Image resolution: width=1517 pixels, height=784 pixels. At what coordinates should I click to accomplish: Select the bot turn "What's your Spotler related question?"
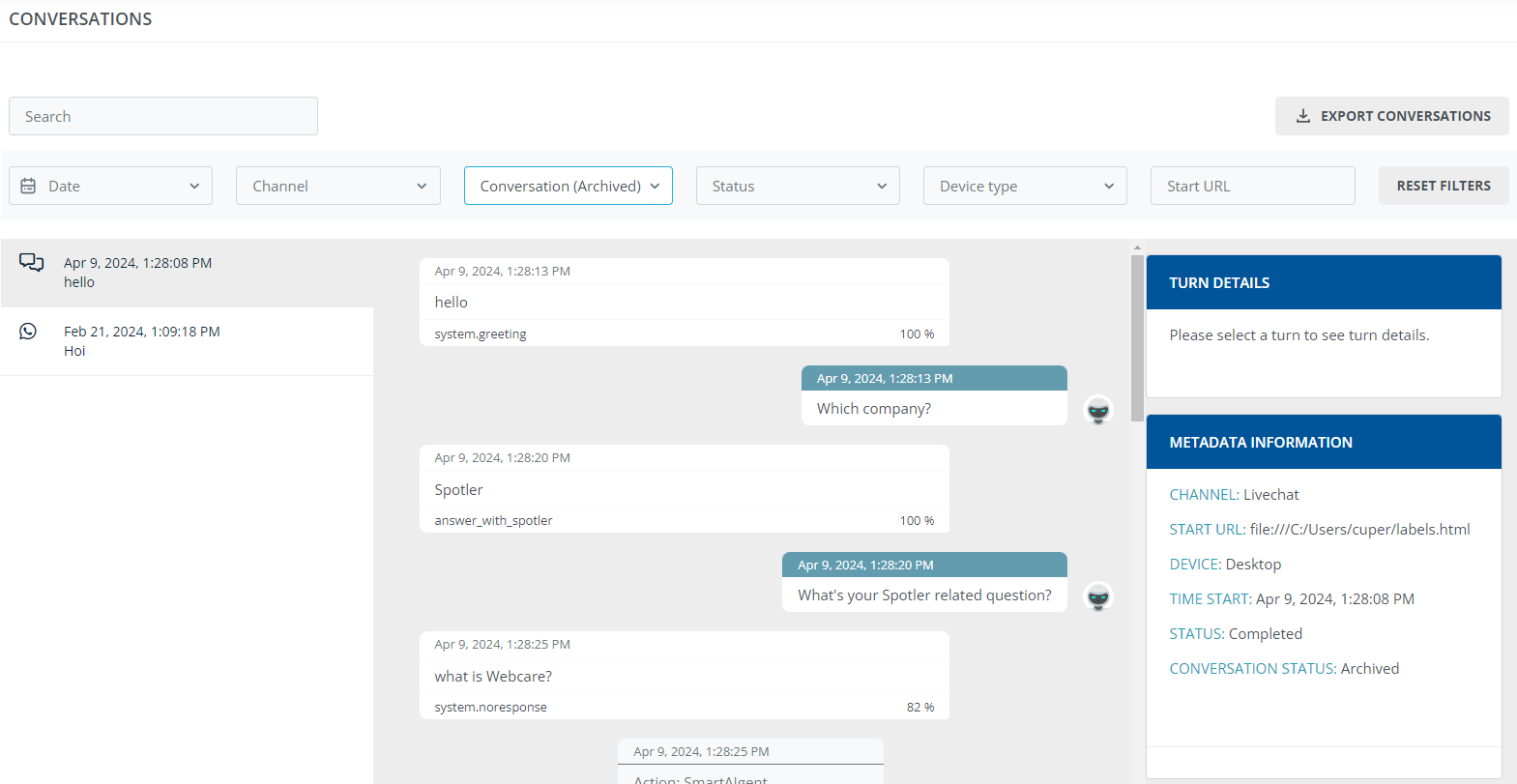pyautogui.click(x=924, y=582)
